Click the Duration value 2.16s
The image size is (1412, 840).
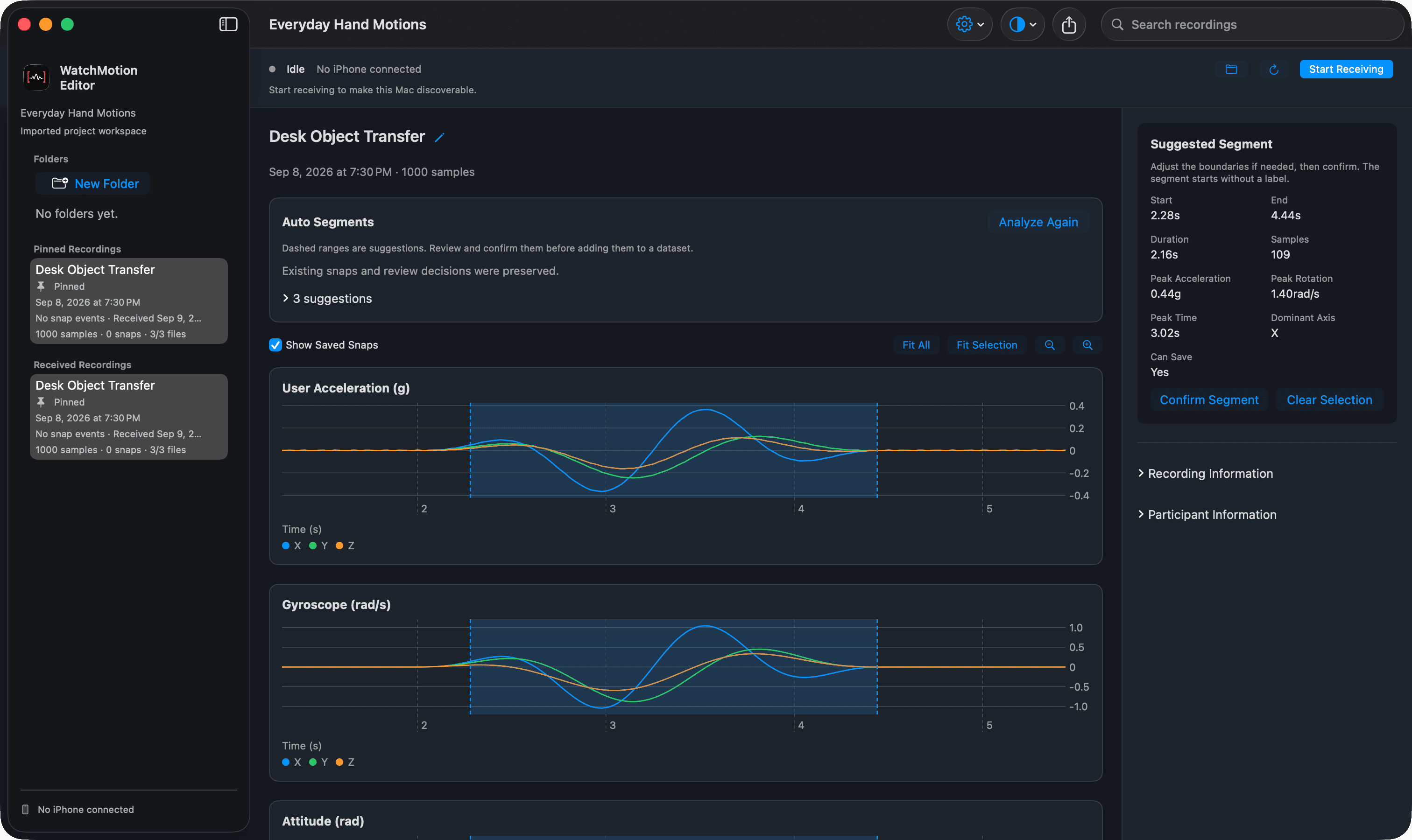(1164, 255)
